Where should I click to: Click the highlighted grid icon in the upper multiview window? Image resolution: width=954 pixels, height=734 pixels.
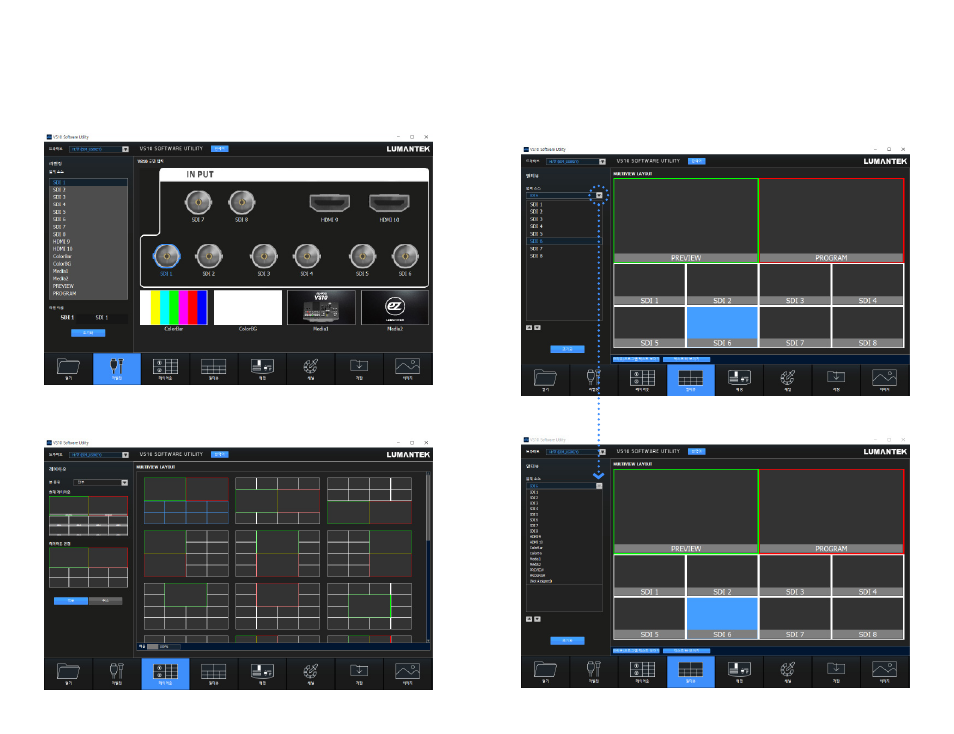click(x=691, y=380)
